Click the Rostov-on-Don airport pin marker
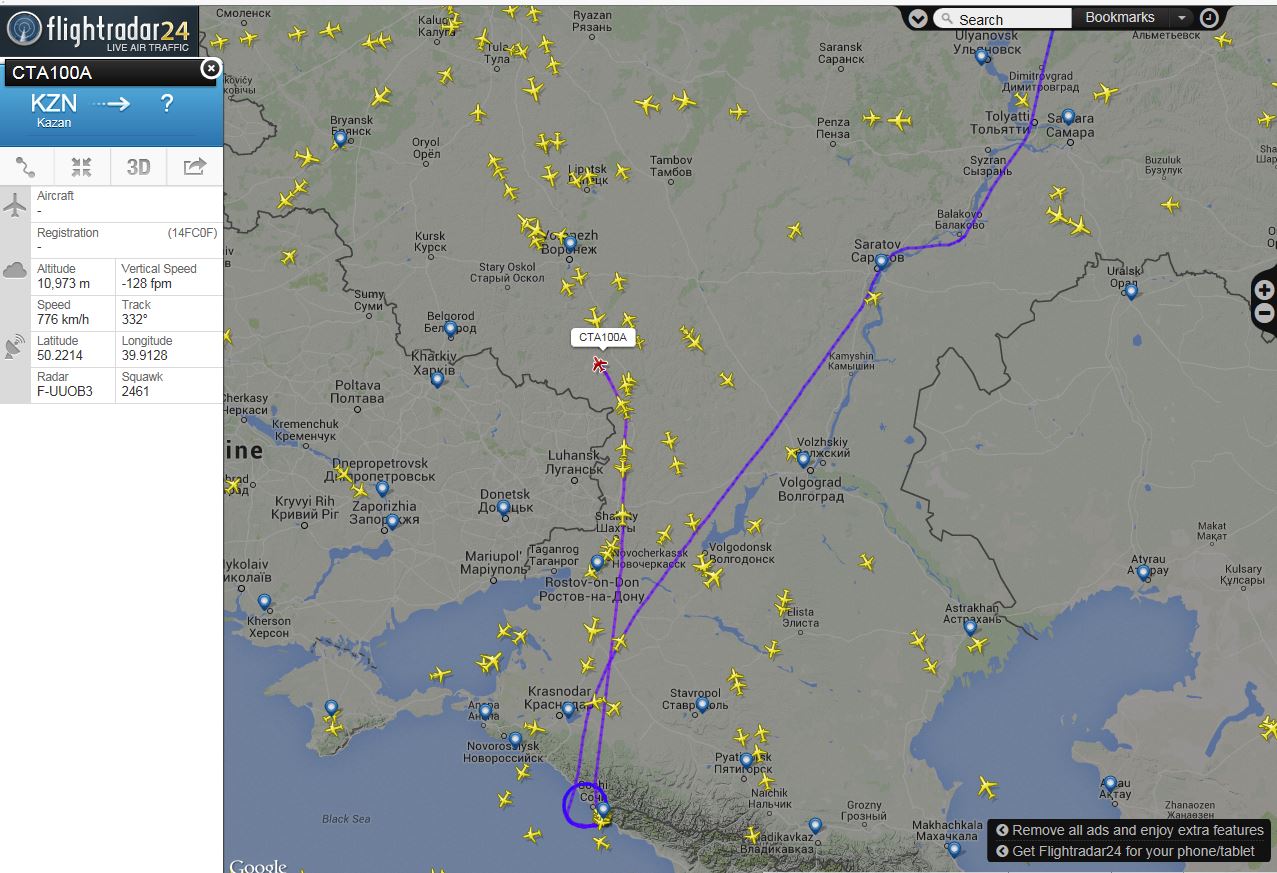The image size is (1277, 873). pyautogui.click(x=597, y=563)
